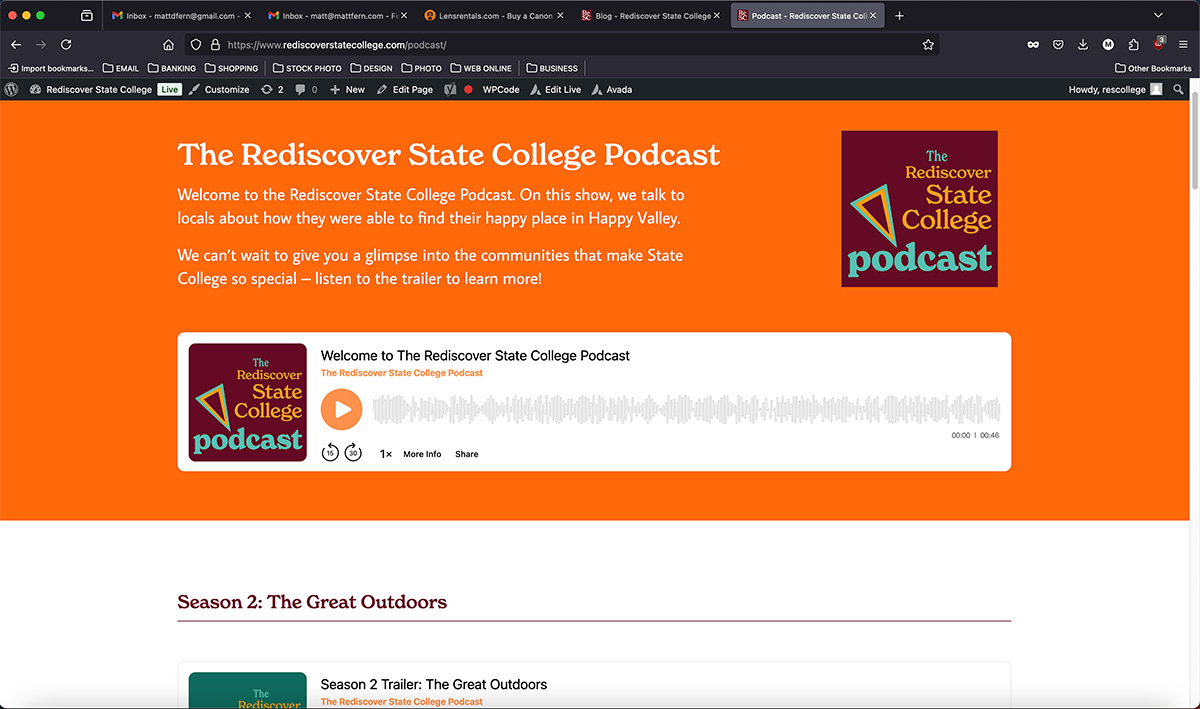
Task: Click Share in the podcast player
Action: [467, 454]
